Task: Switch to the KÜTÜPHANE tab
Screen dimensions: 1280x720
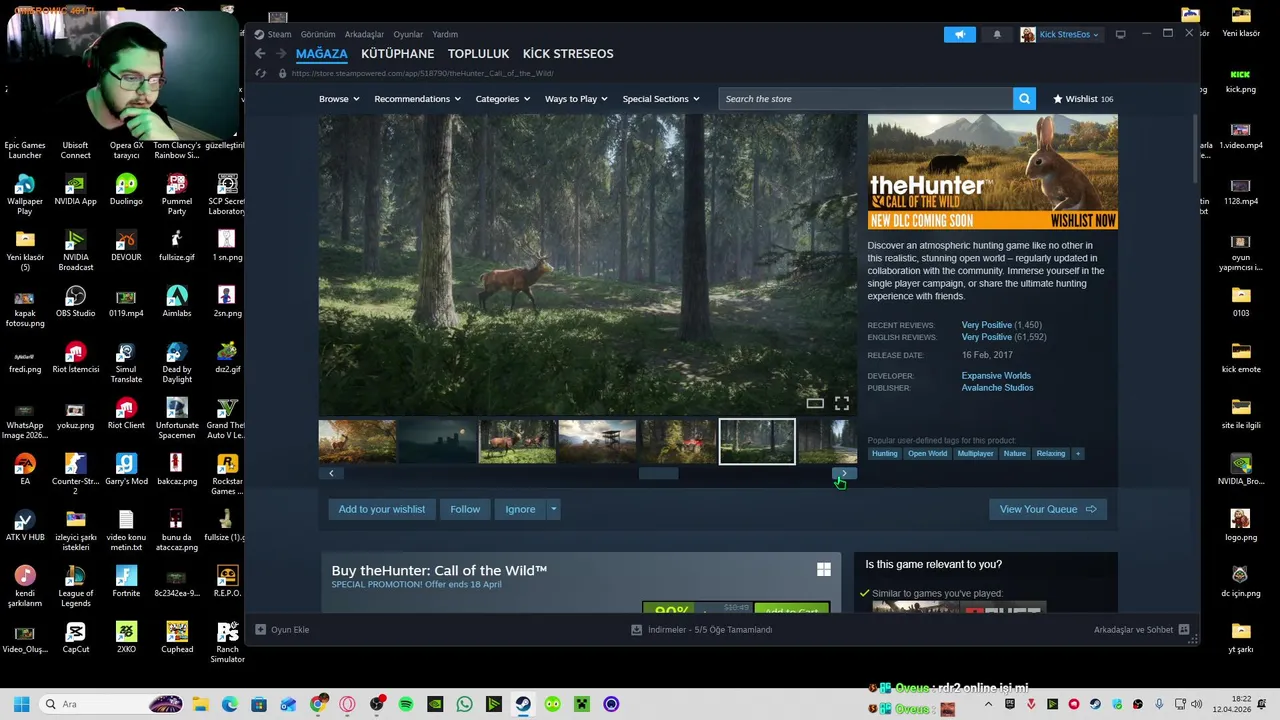Action: click(x=397, y=54)
